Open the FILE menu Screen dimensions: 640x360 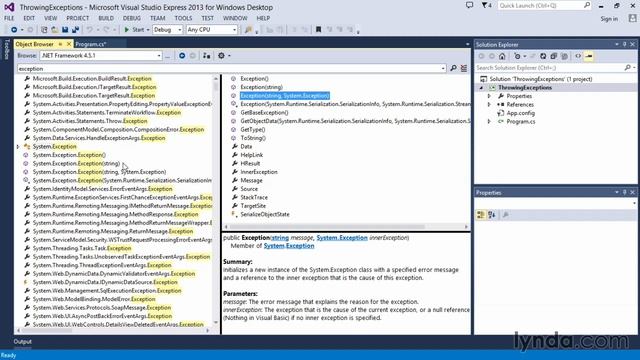9,18
